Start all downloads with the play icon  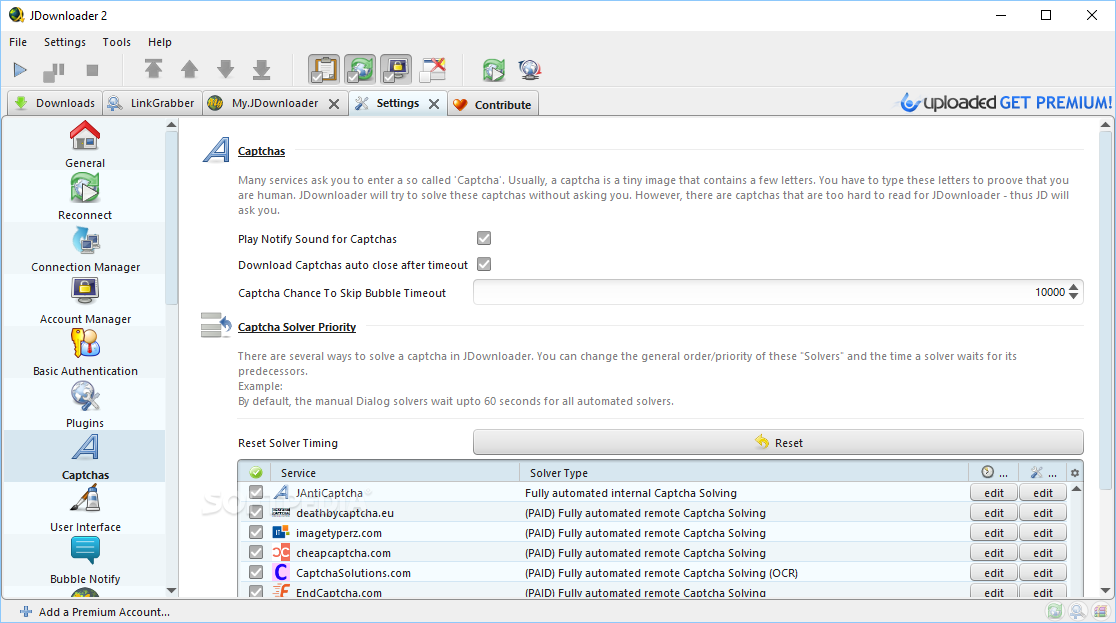20,70
